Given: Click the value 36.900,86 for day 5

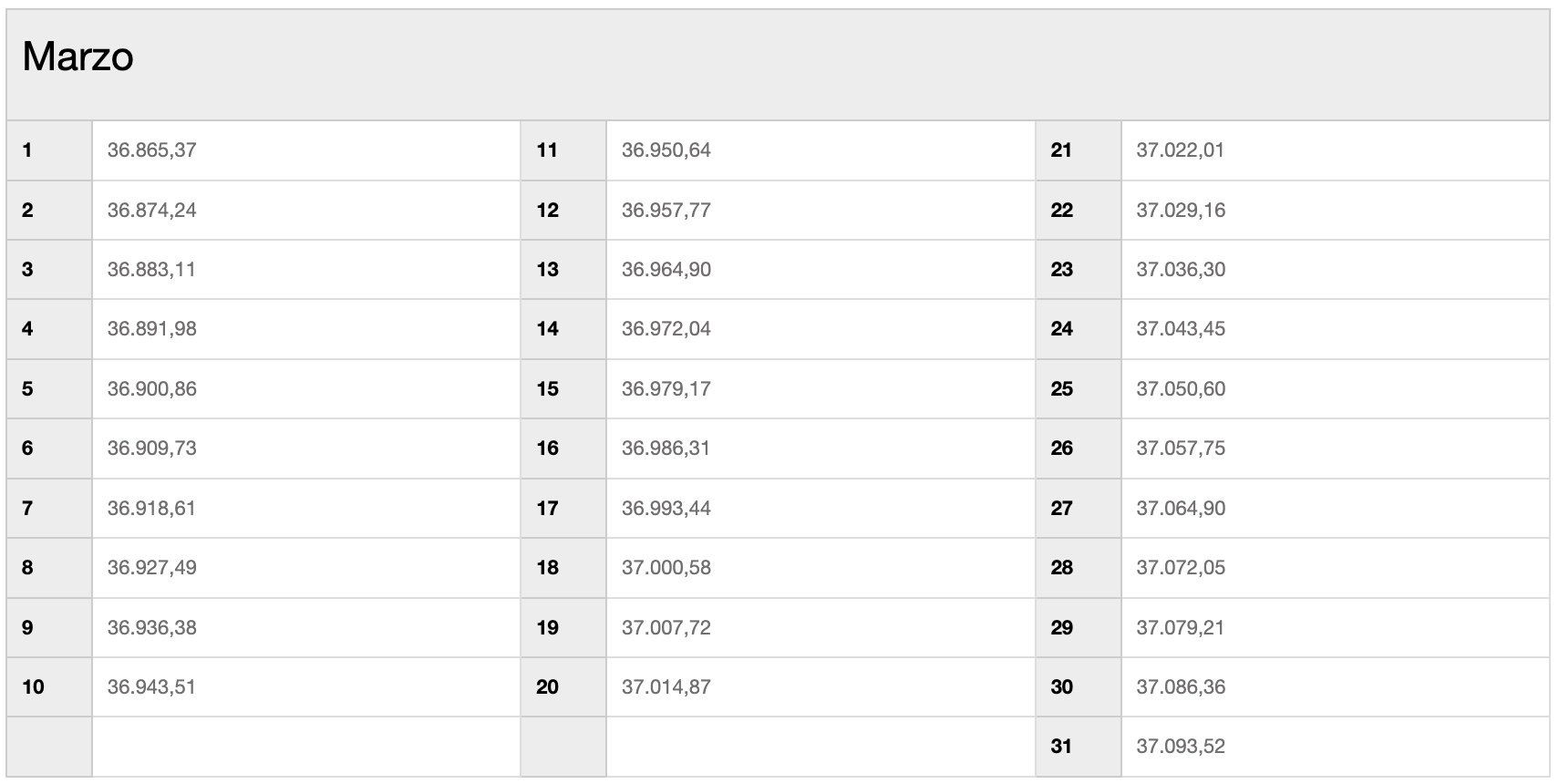Looking at the screenshot, I should (x=151, y=388).
